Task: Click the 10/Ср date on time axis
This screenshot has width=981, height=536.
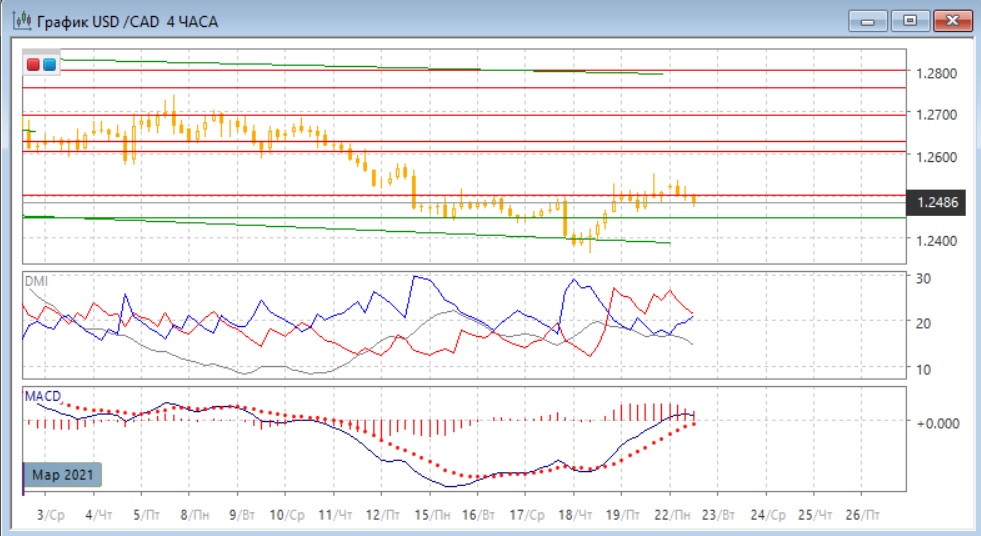Action: [288, 514]
